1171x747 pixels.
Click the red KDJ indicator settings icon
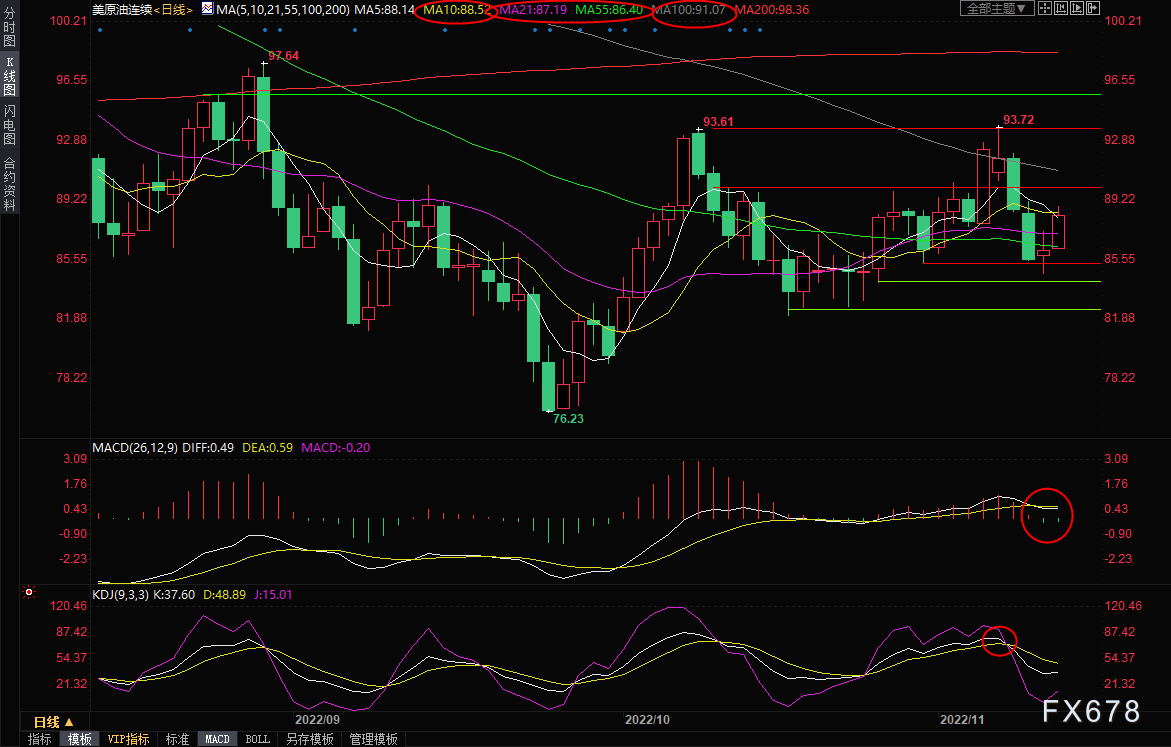click(28, 592)
